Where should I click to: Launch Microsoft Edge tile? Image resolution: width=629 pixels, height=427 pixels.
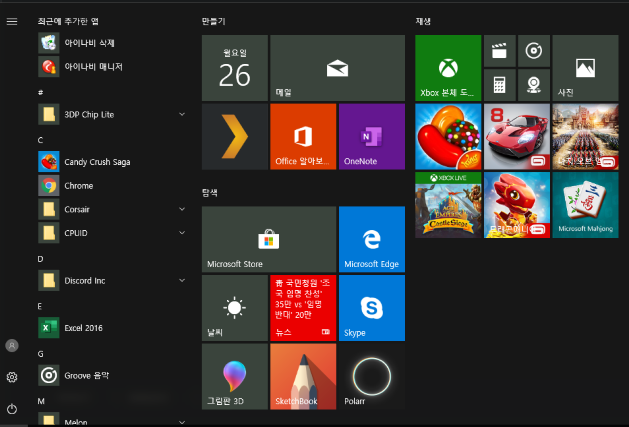click(x=372, y=239)
